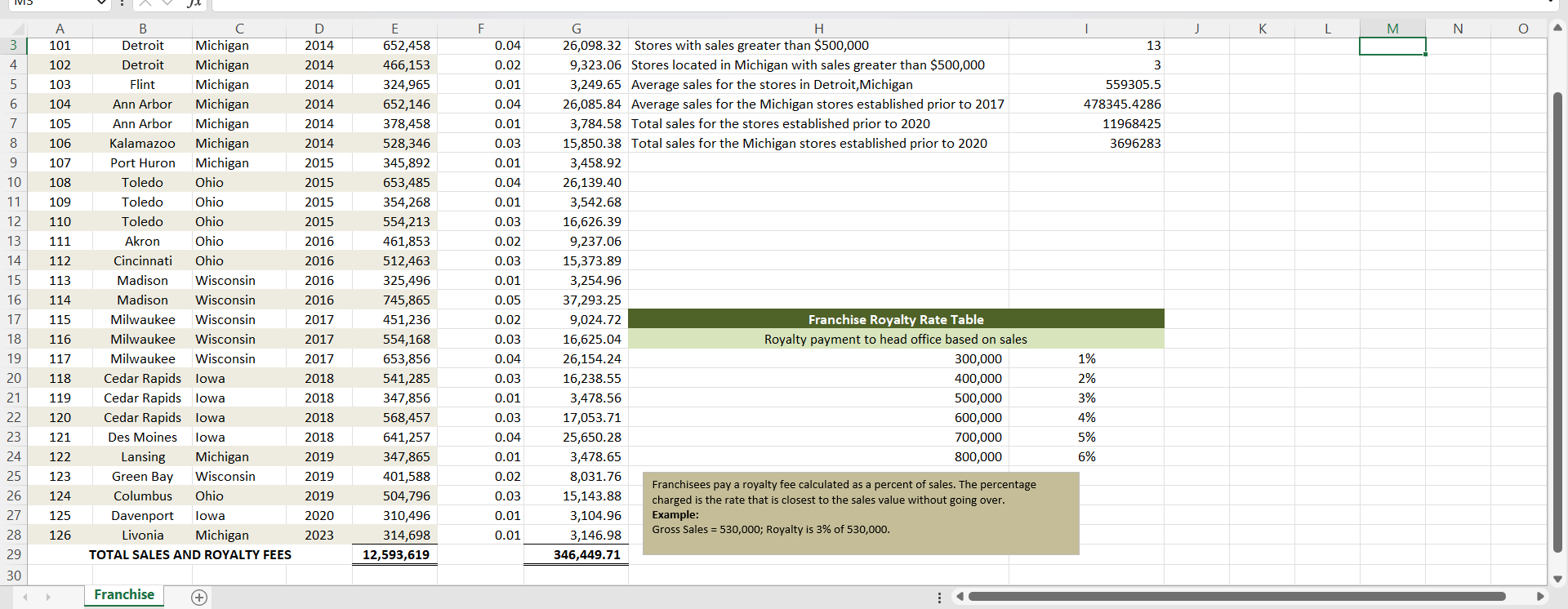Screen dimensions: 1568x609
Task: Select the value 3696283
Action: 1086,144
